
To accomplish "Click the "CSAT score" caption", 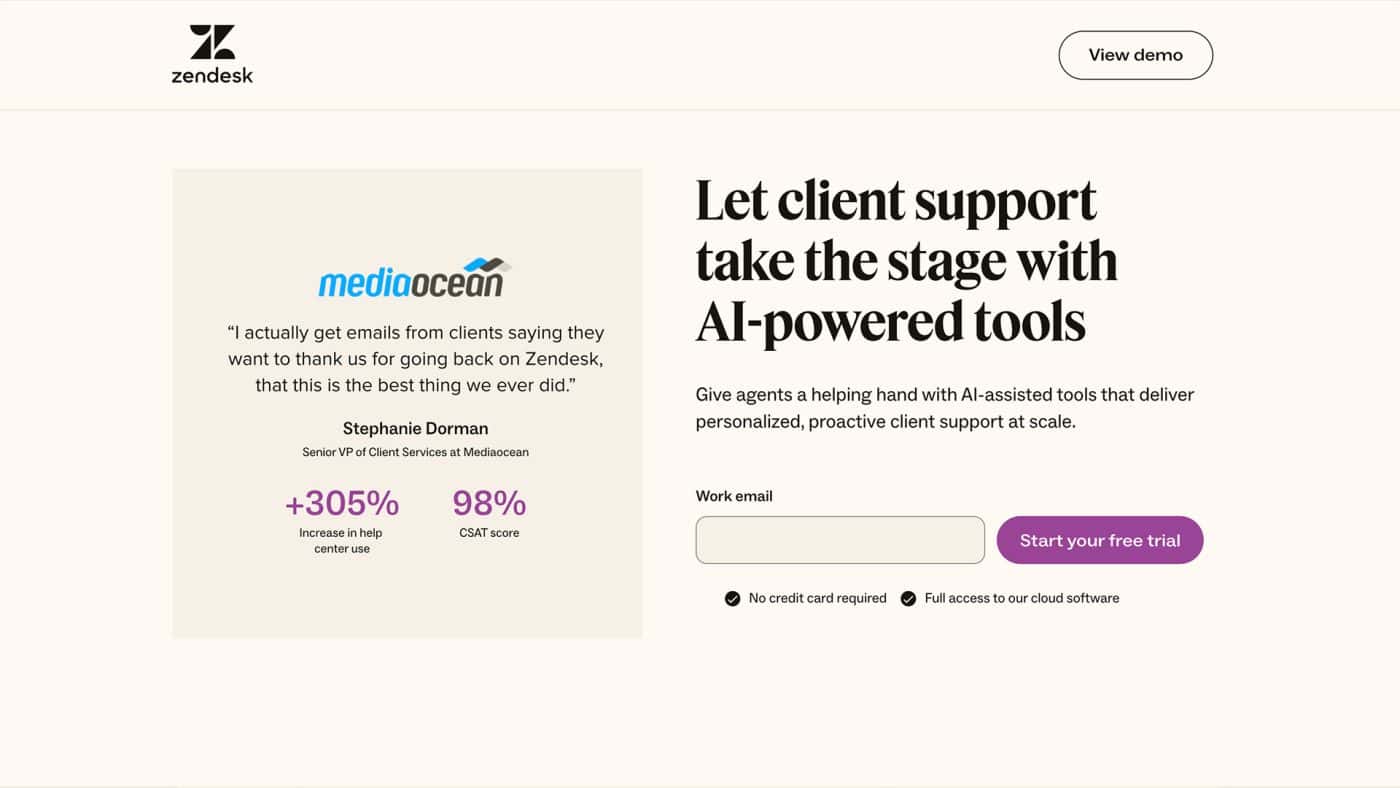I will (489, 533).
